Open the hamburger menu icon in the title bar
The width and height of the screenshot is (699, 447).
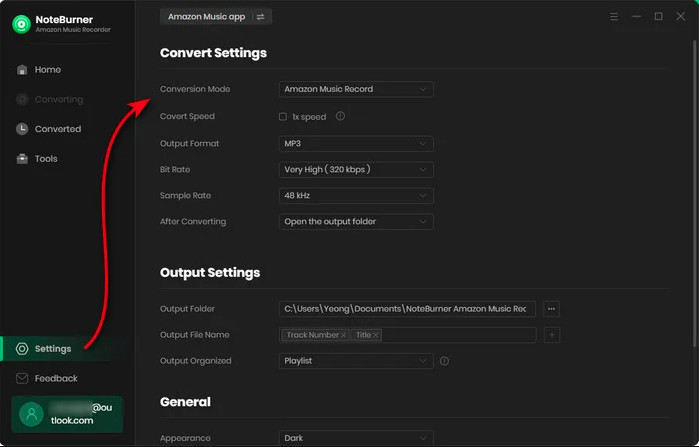click(x=614, y=16)
